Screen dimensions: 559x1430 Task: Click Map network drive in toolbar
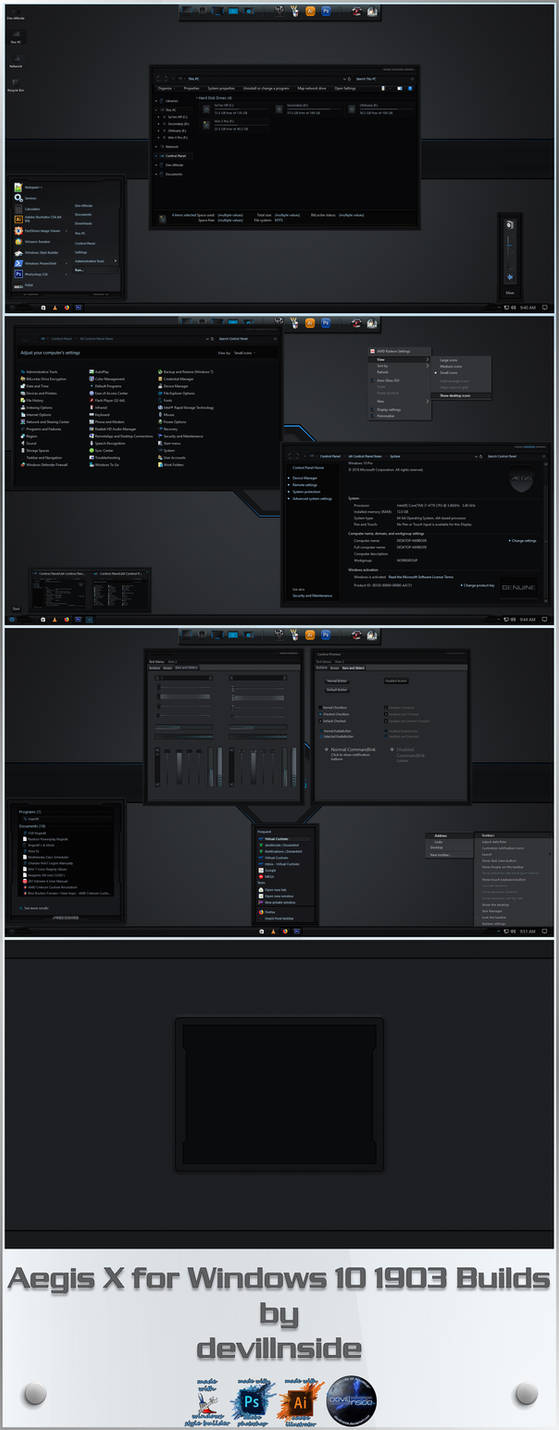pos(311,88)
